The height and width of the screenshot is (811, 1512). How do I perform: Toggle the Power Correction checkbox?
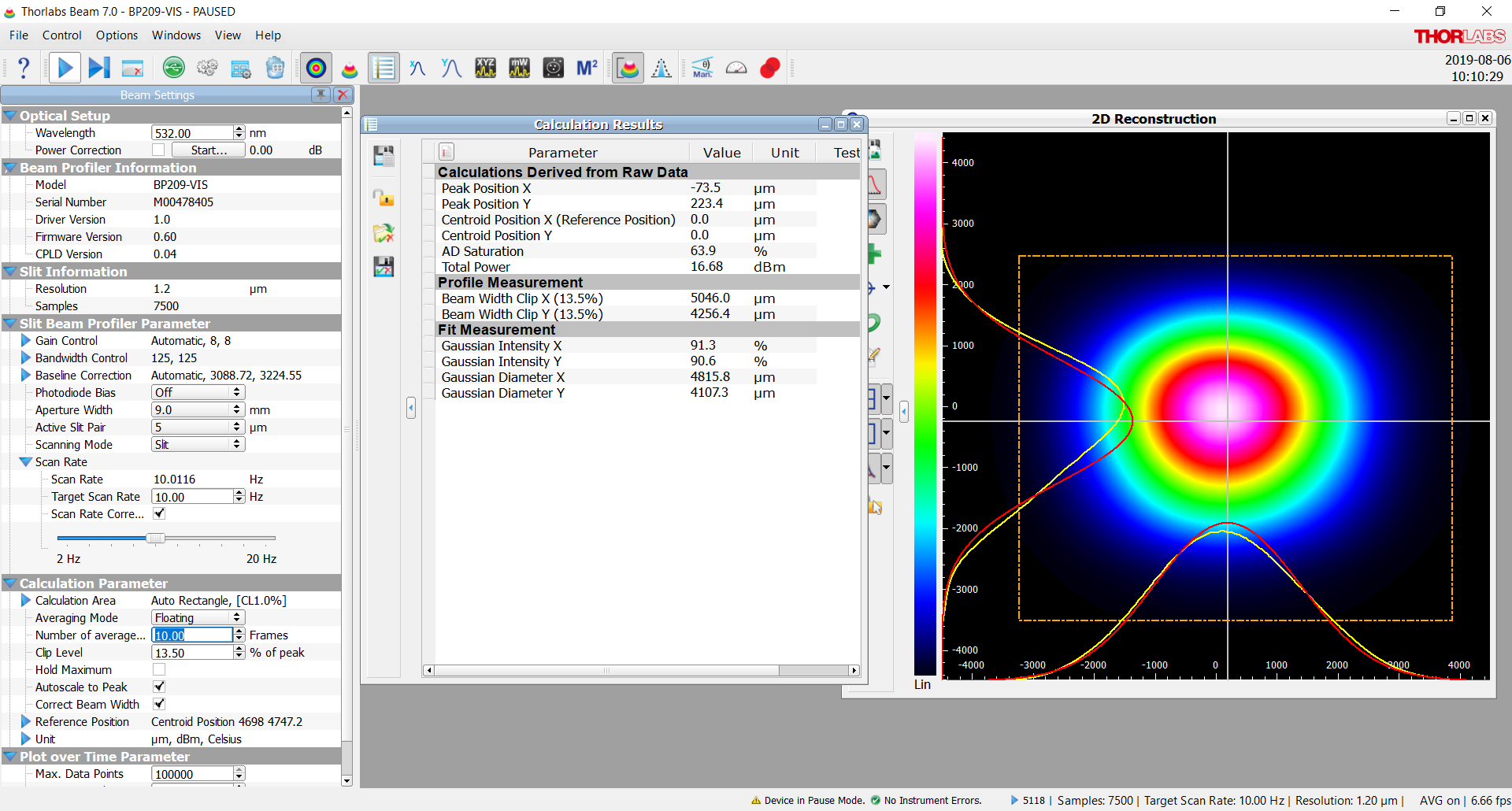[x=159, y=150]
